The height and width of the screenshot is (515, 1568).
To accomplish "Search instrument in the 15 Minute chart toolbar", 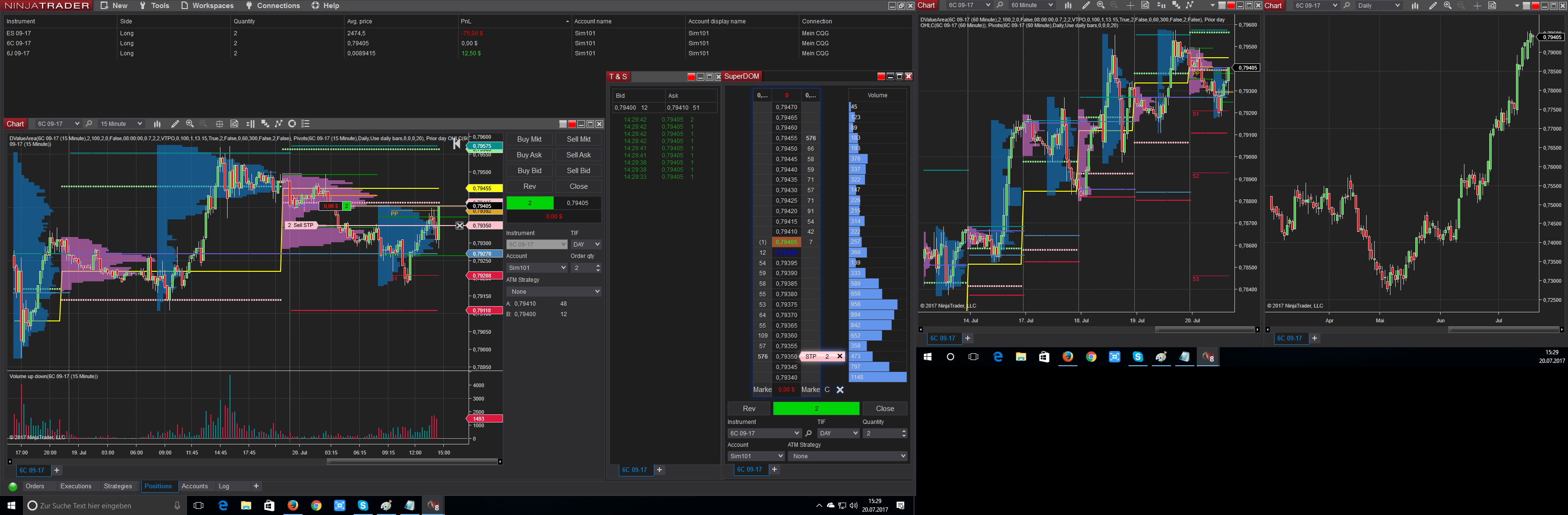I will 89,124.
